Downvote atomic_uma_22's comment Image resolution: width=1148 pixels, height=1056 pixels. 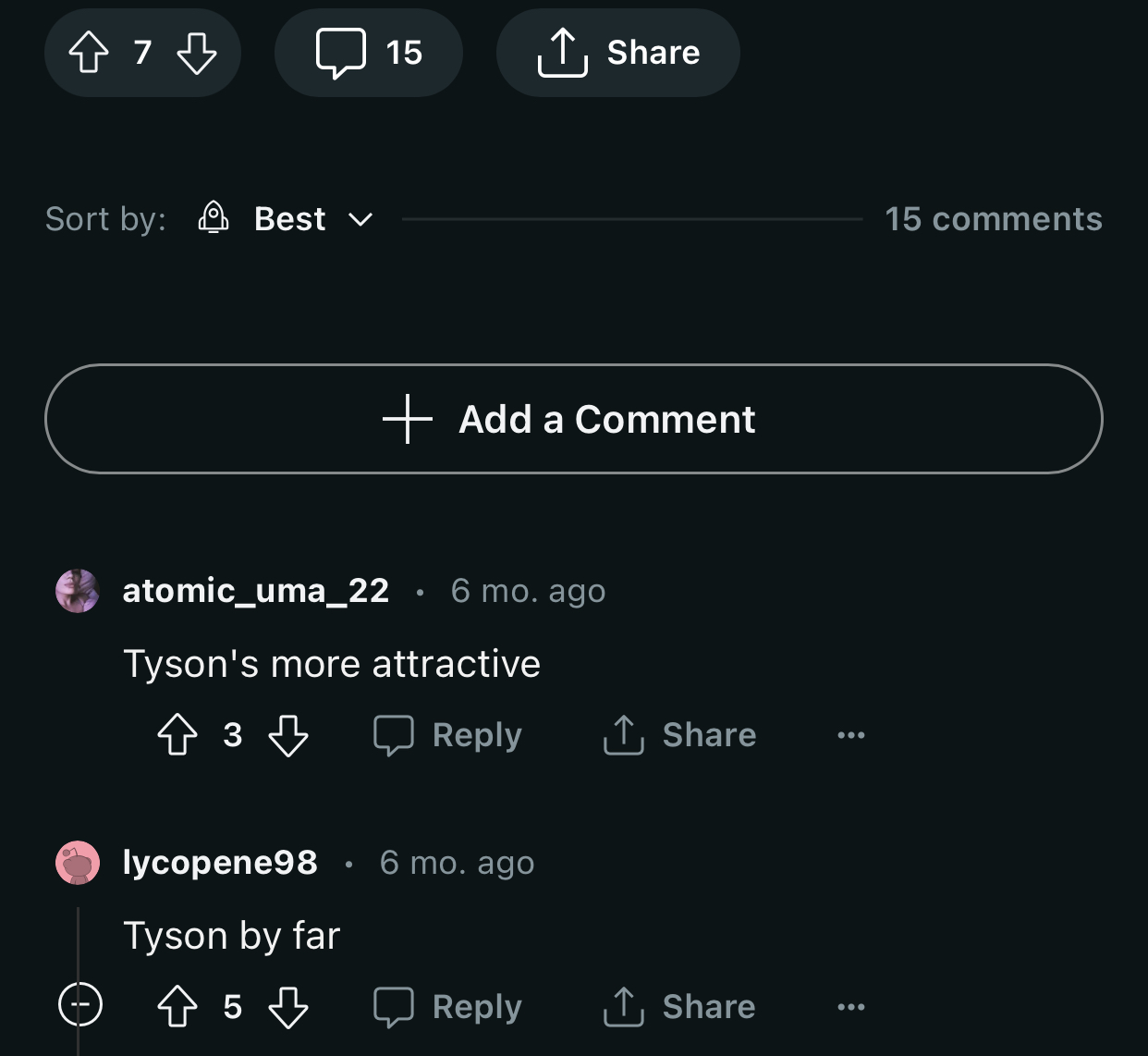pyautogui.click(x=288, y=735)
